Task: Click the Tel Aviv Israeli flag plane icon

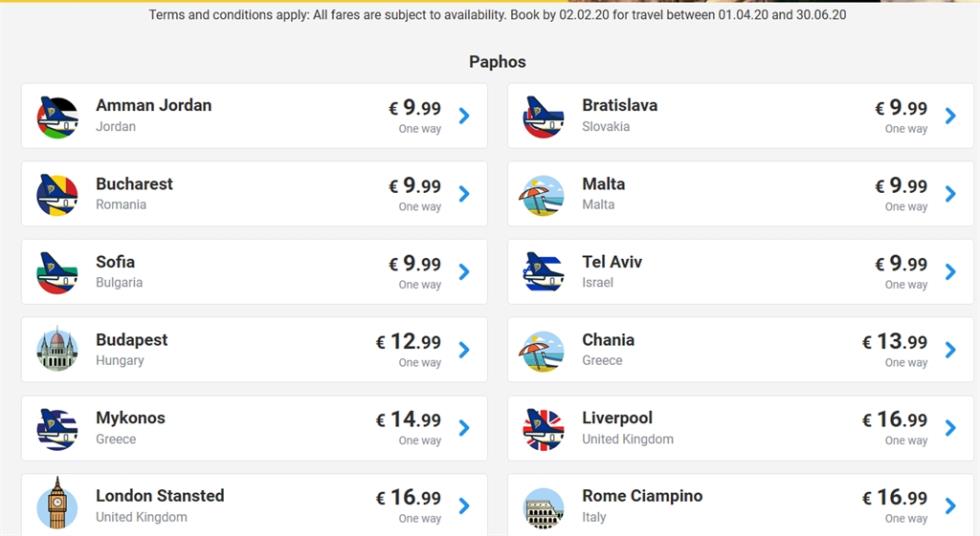Action: pos(542,273)
